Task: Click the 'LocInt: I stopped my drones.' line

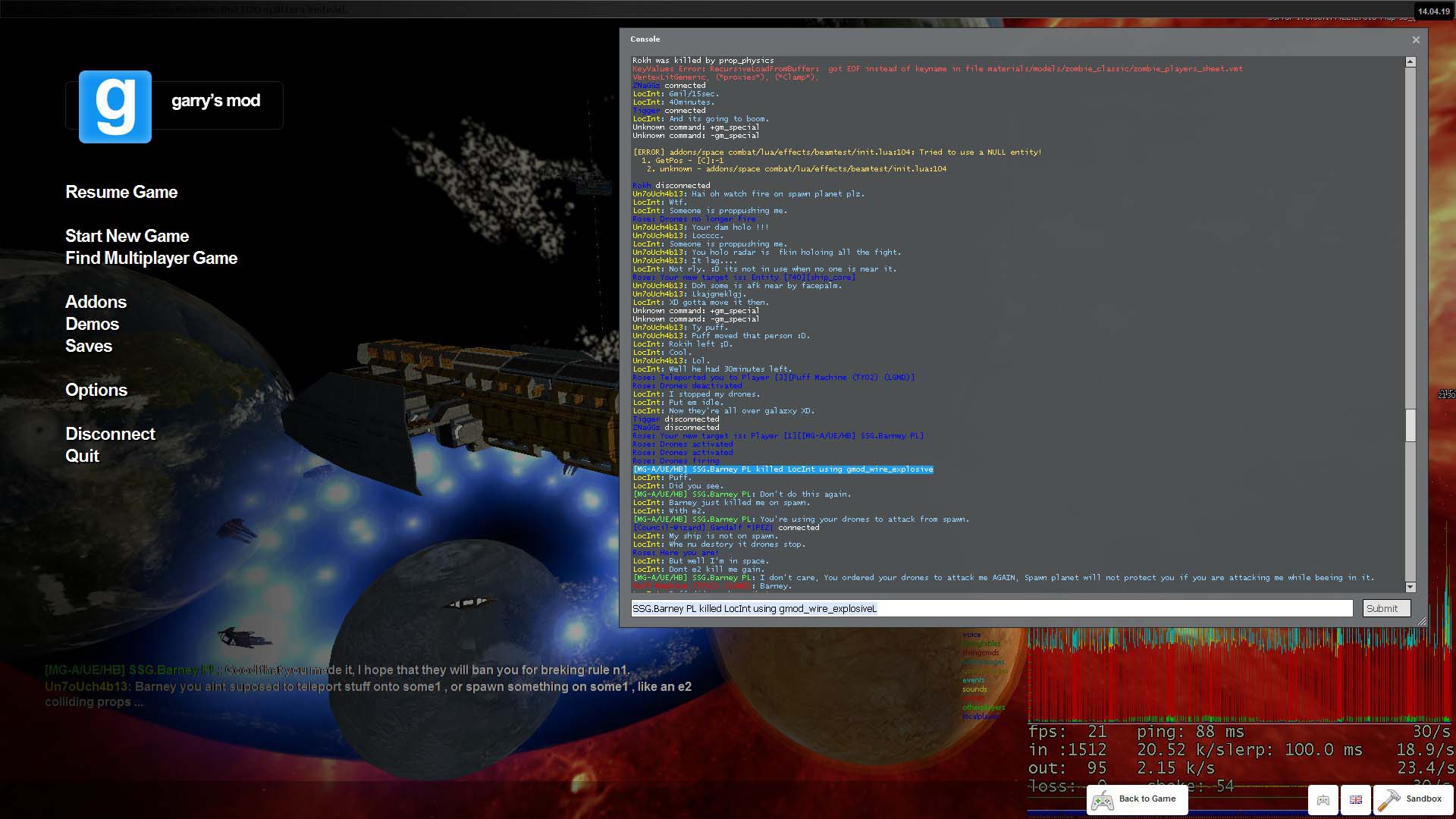Action: click(696, 394)
